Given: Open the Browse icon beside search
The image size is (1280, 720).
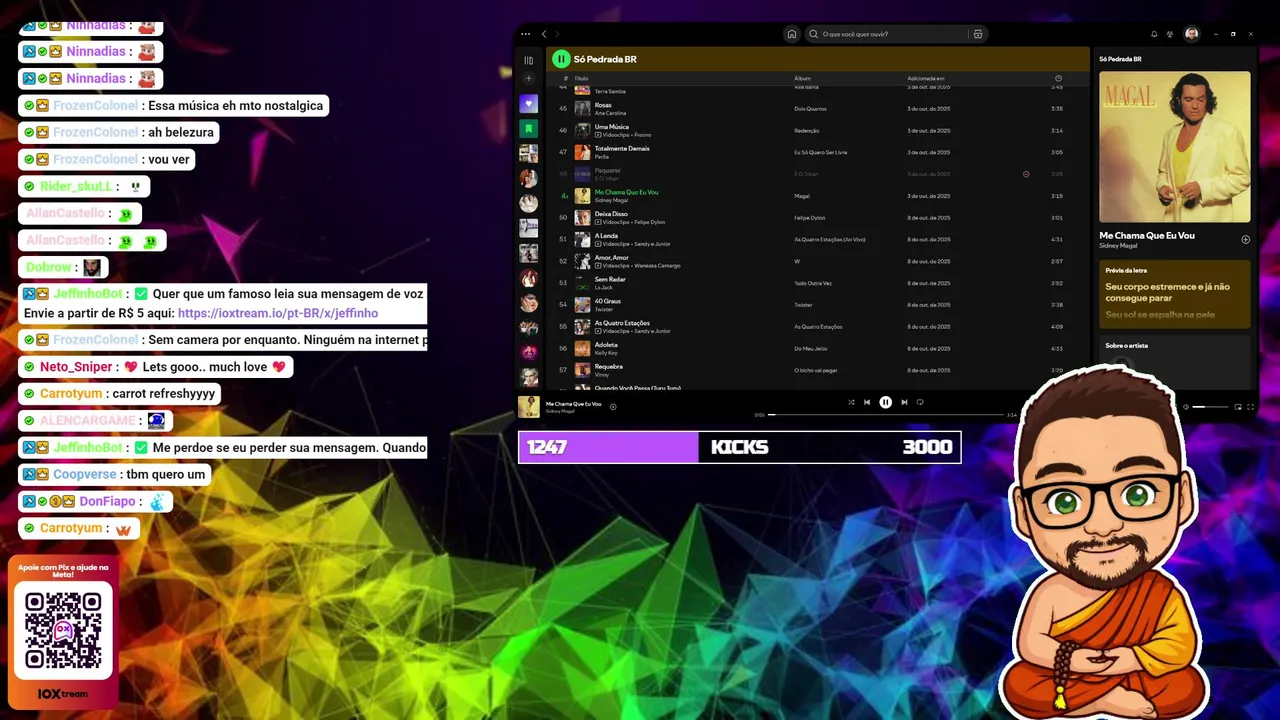Looking at the screenshot, I should (978, 34).
